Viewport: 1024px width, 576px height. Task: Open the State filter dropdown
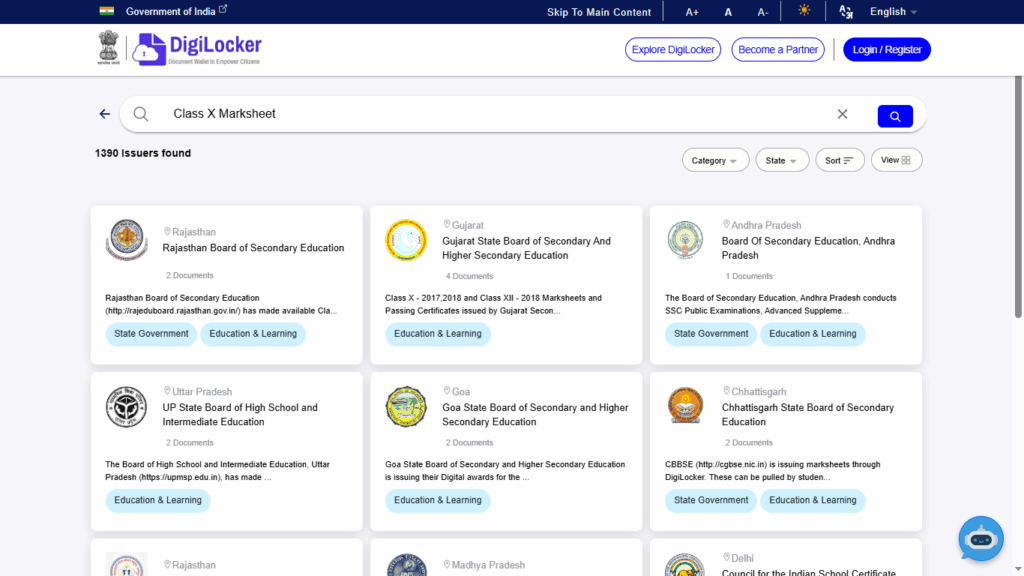click(782, 161)
